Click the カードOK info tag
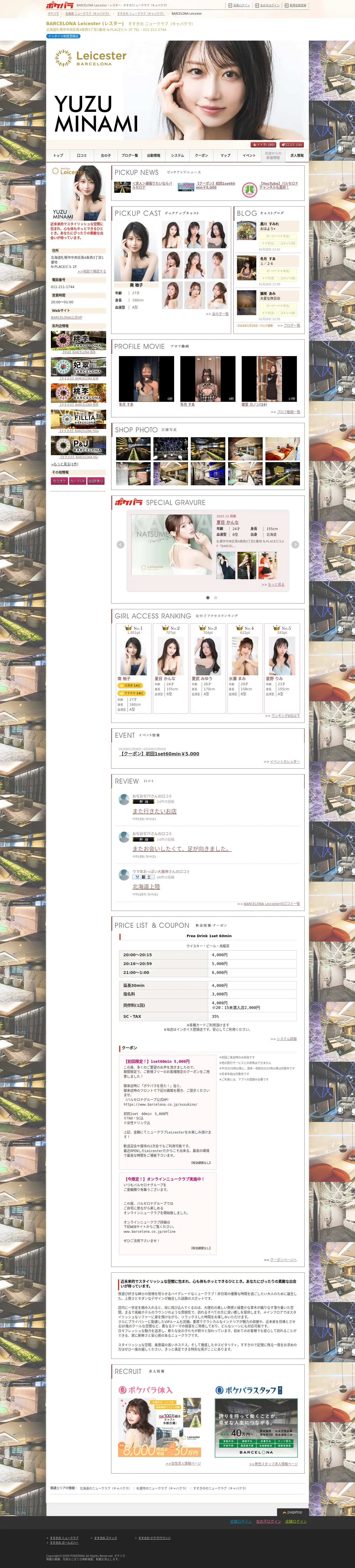 coord(77,481)
